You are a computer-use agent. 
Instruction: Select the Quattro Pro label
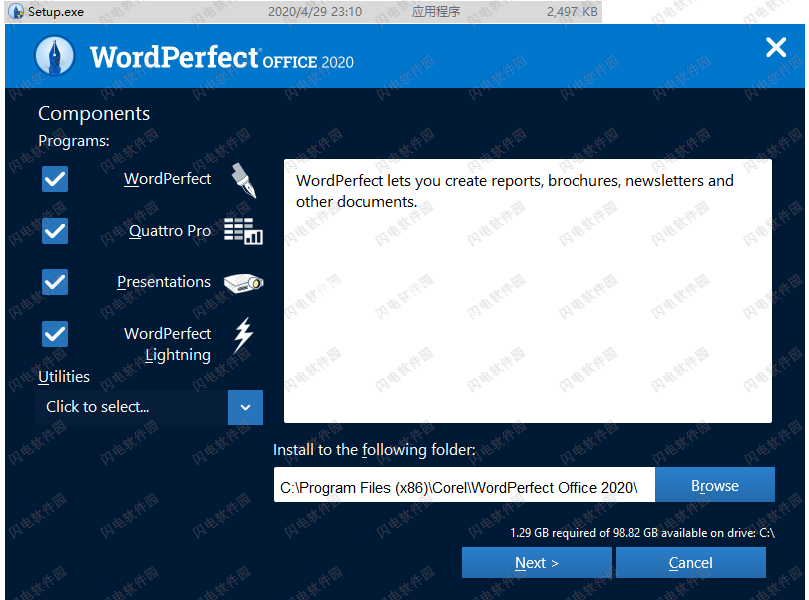(170, 231)
